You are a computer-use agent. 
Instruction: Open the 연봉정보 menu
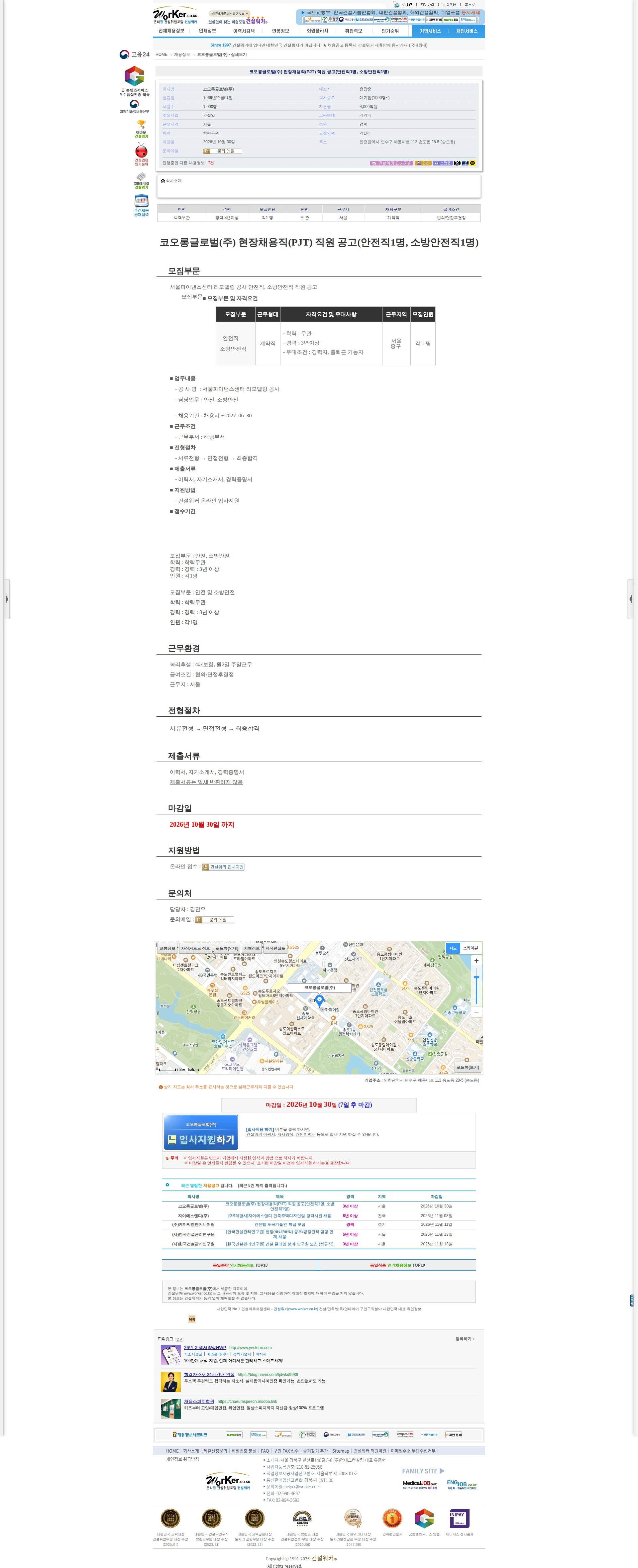[281, 31]
